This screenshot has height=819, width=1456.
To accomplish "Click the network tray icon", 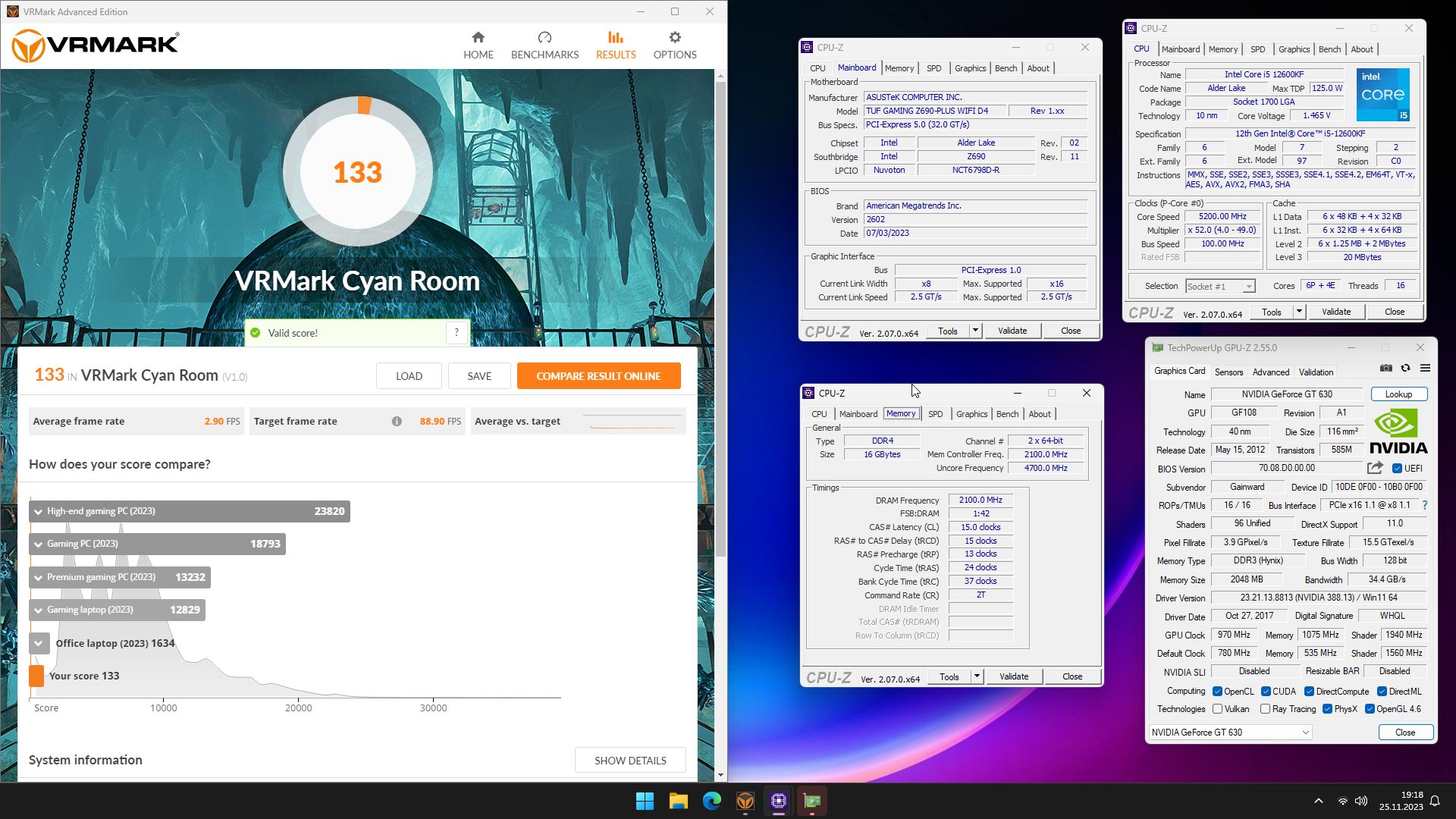I will click(x=1342, y=801).
